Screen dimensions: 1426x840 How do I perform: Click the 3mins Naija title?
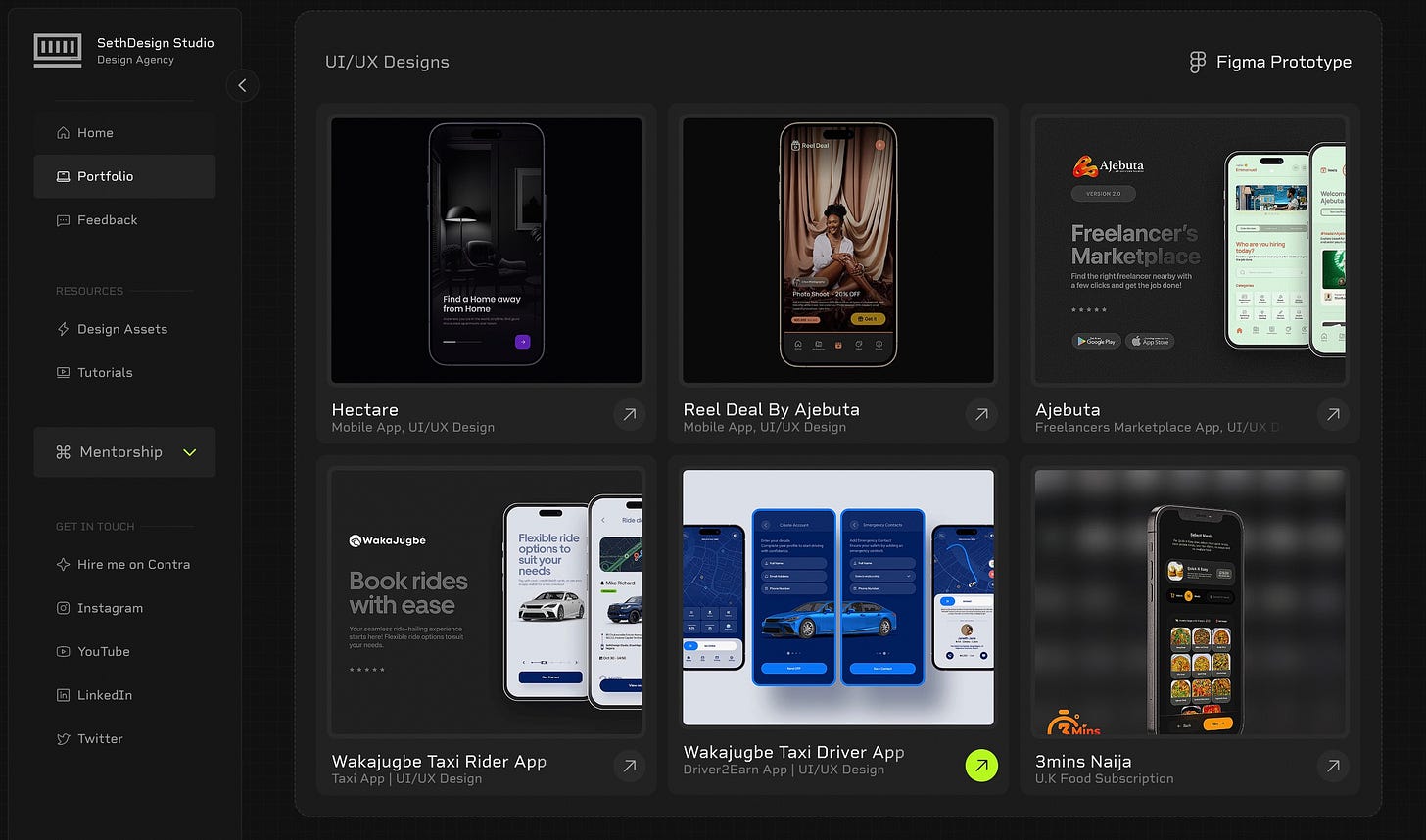[1083, 762]
